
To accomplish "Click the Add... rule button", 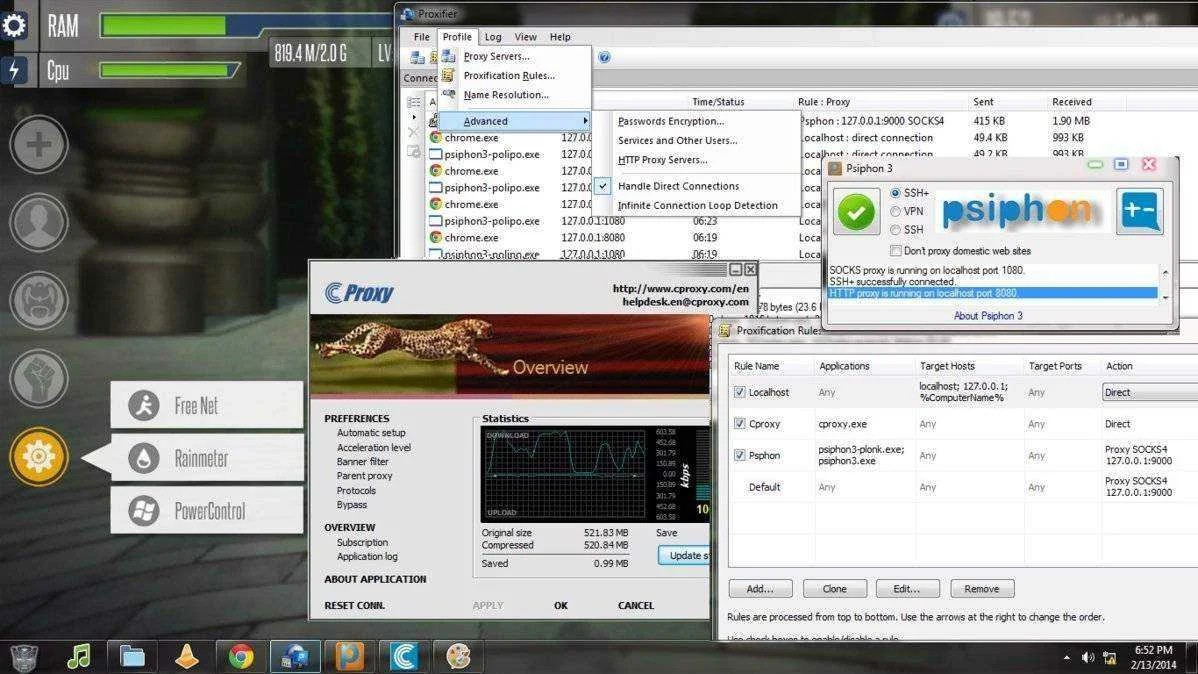I will 759,588.
